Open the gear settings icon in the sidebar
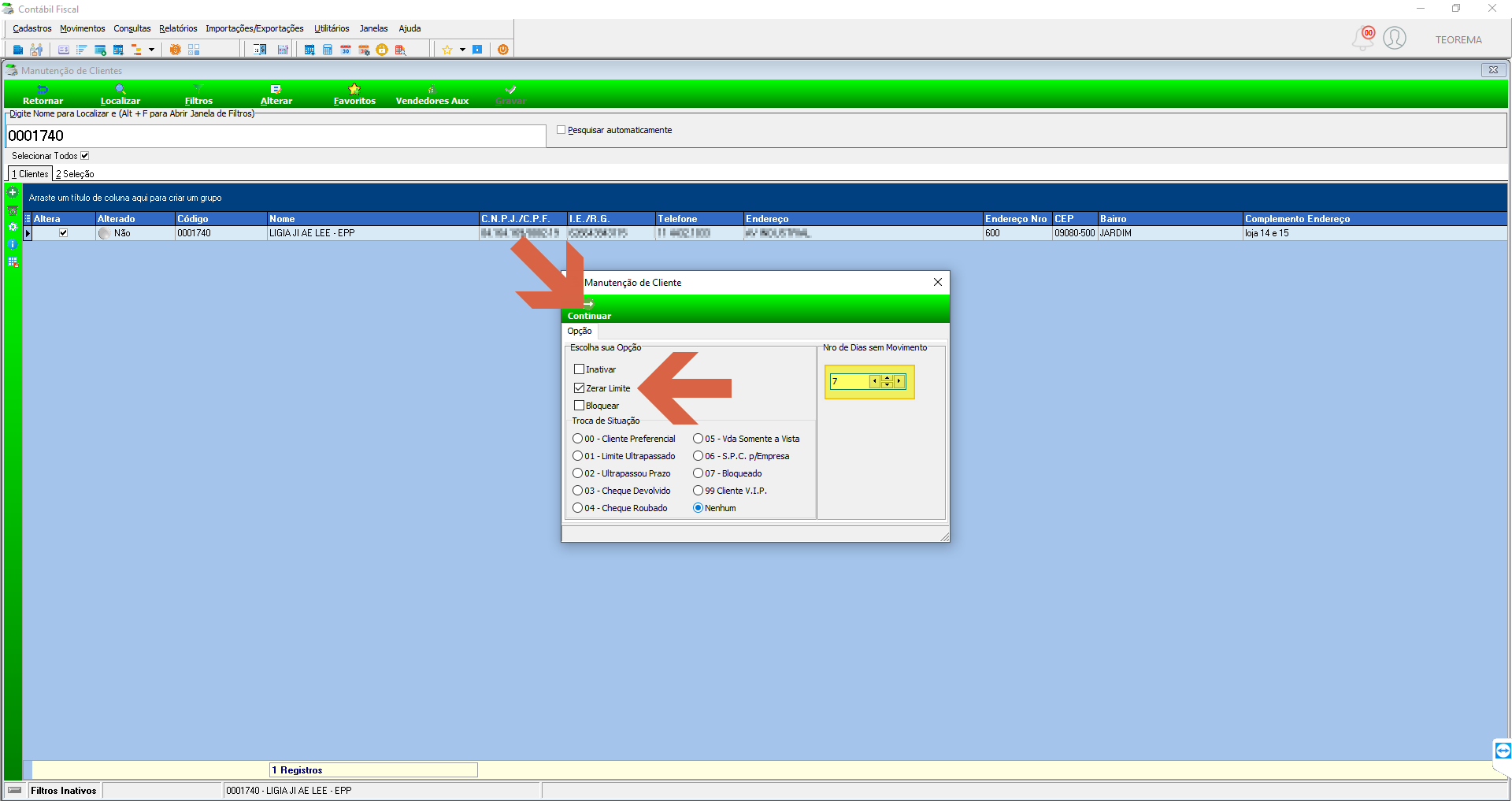Image resolution: width=1512 pixels, height=801 pixels. pyautogui.click(x=13, y=227)
